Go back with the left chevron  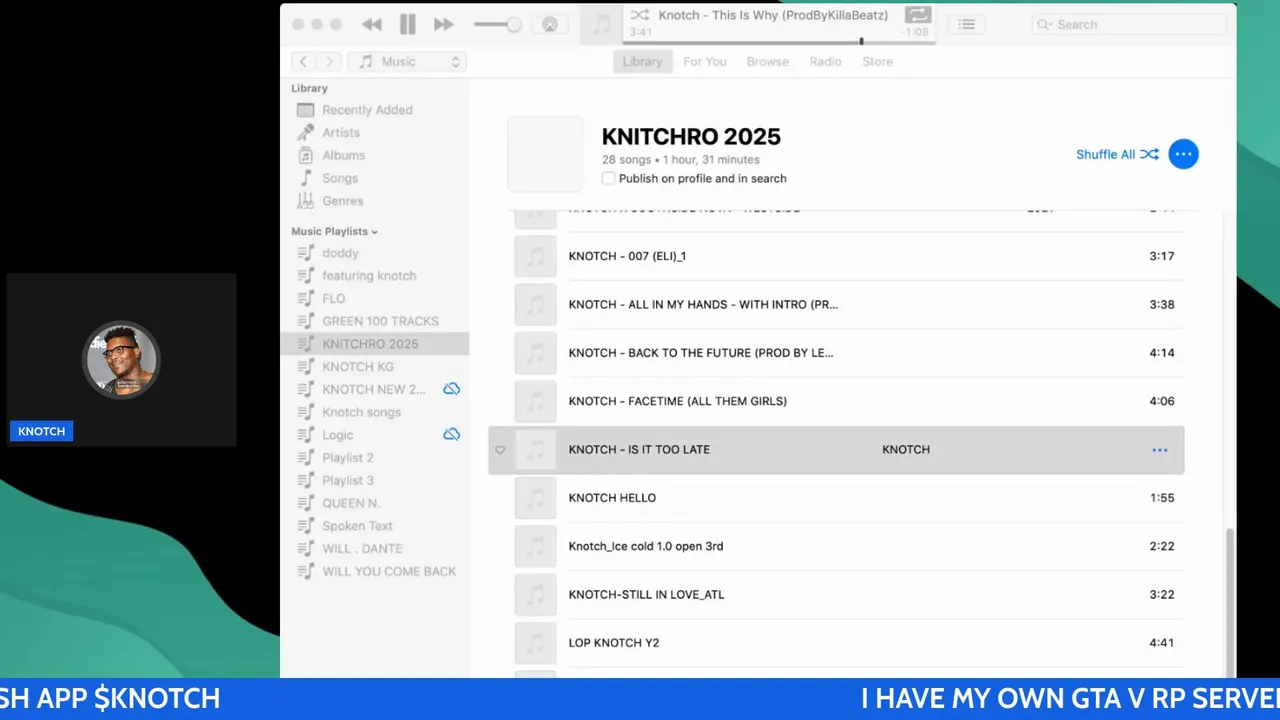pyautogui.click(x=304, y=62)
